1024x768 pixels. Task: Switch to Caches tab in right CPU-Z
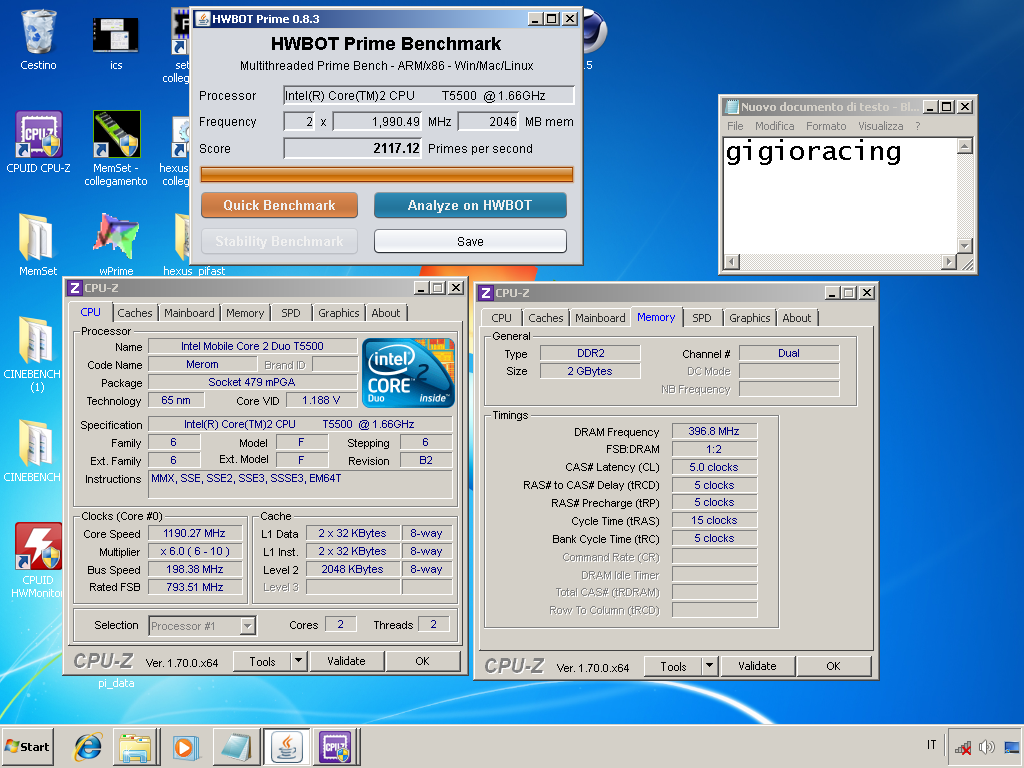click(545, 318)
